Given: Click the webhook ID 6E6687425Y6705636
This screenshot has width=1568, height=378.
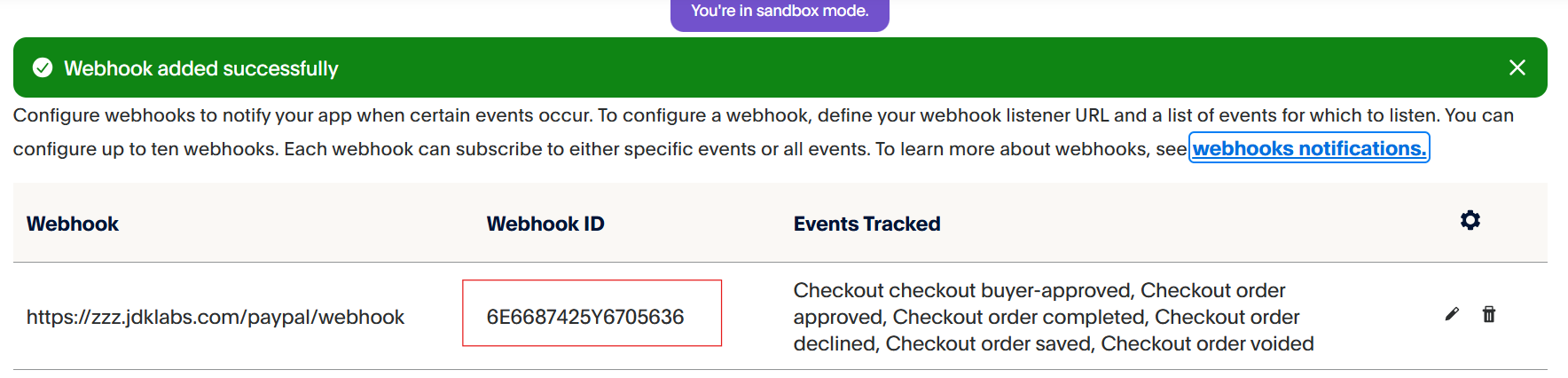Looking at the screenshot, I should pyautogui.click(x=585, y=317).
